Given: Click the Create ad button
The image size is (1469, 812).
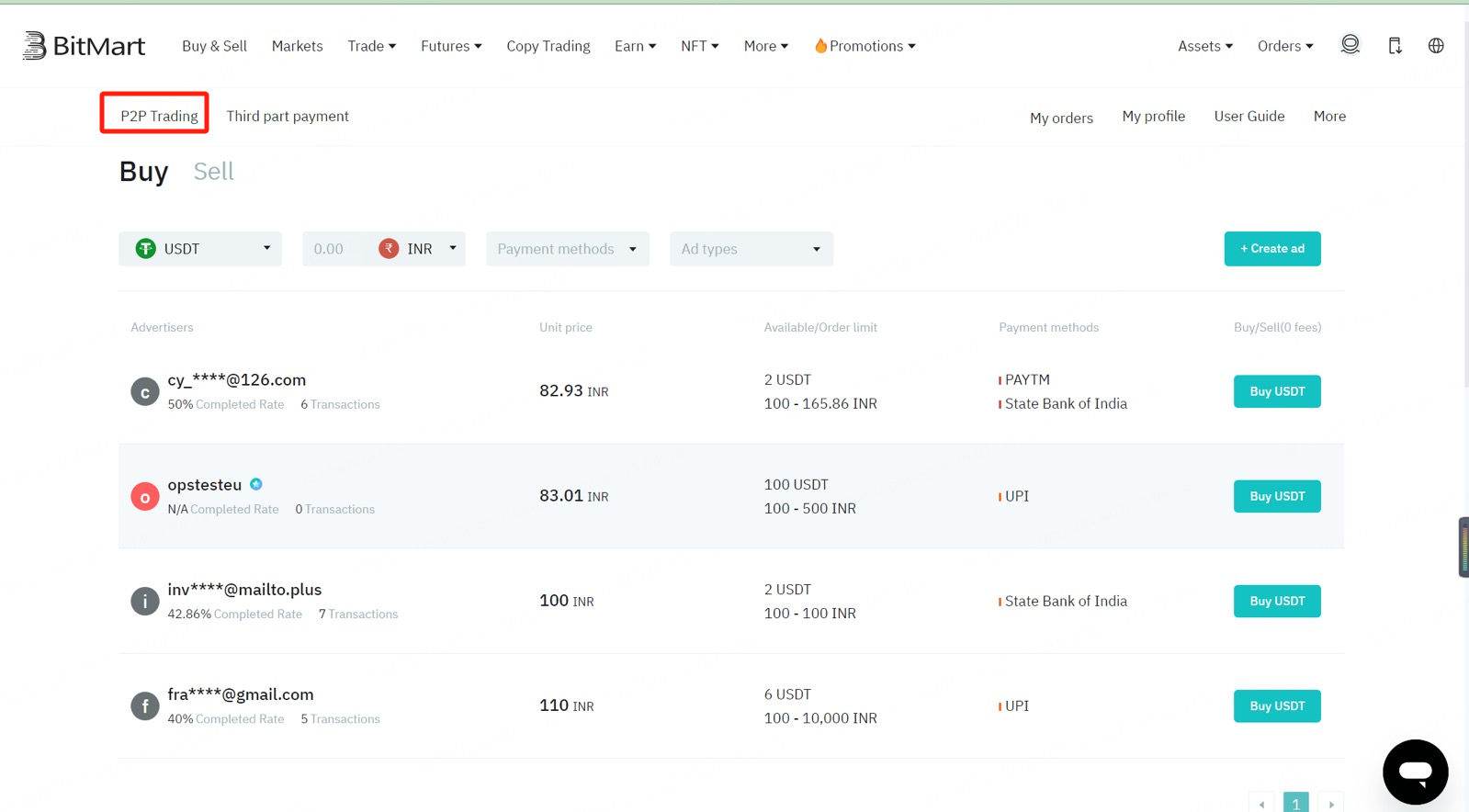Looking at the screenshot, I should coord(1271,249).
